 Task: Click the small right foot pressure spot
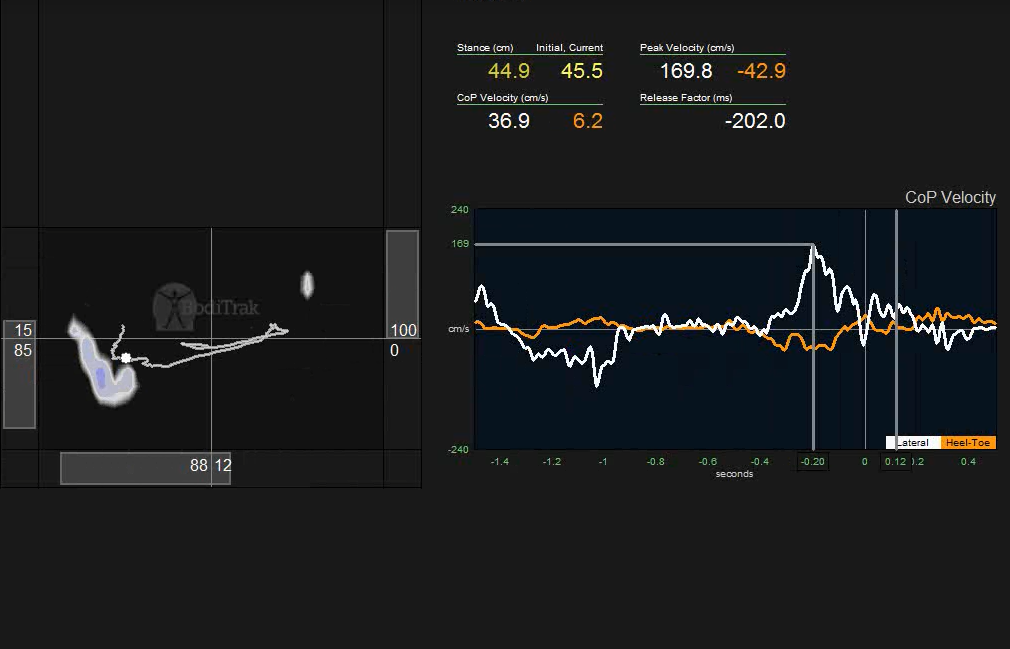click(307, 285)
